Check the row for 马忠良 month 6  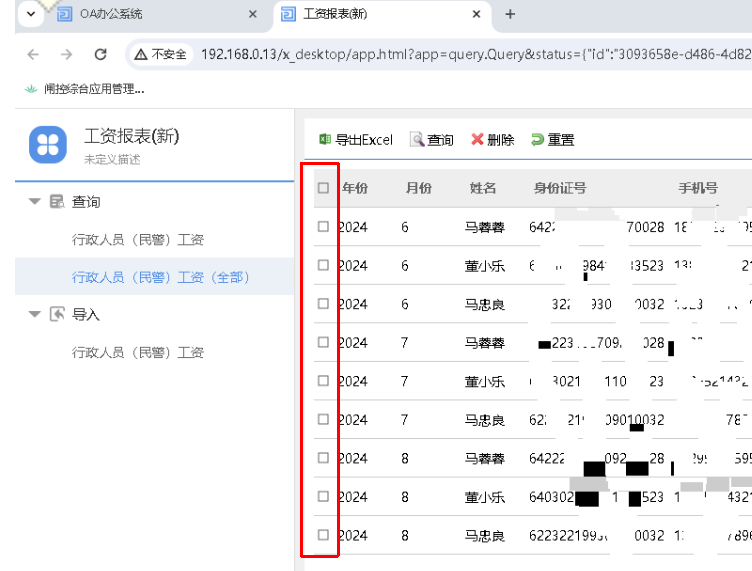pyautogui.click(x=323, y=303)
